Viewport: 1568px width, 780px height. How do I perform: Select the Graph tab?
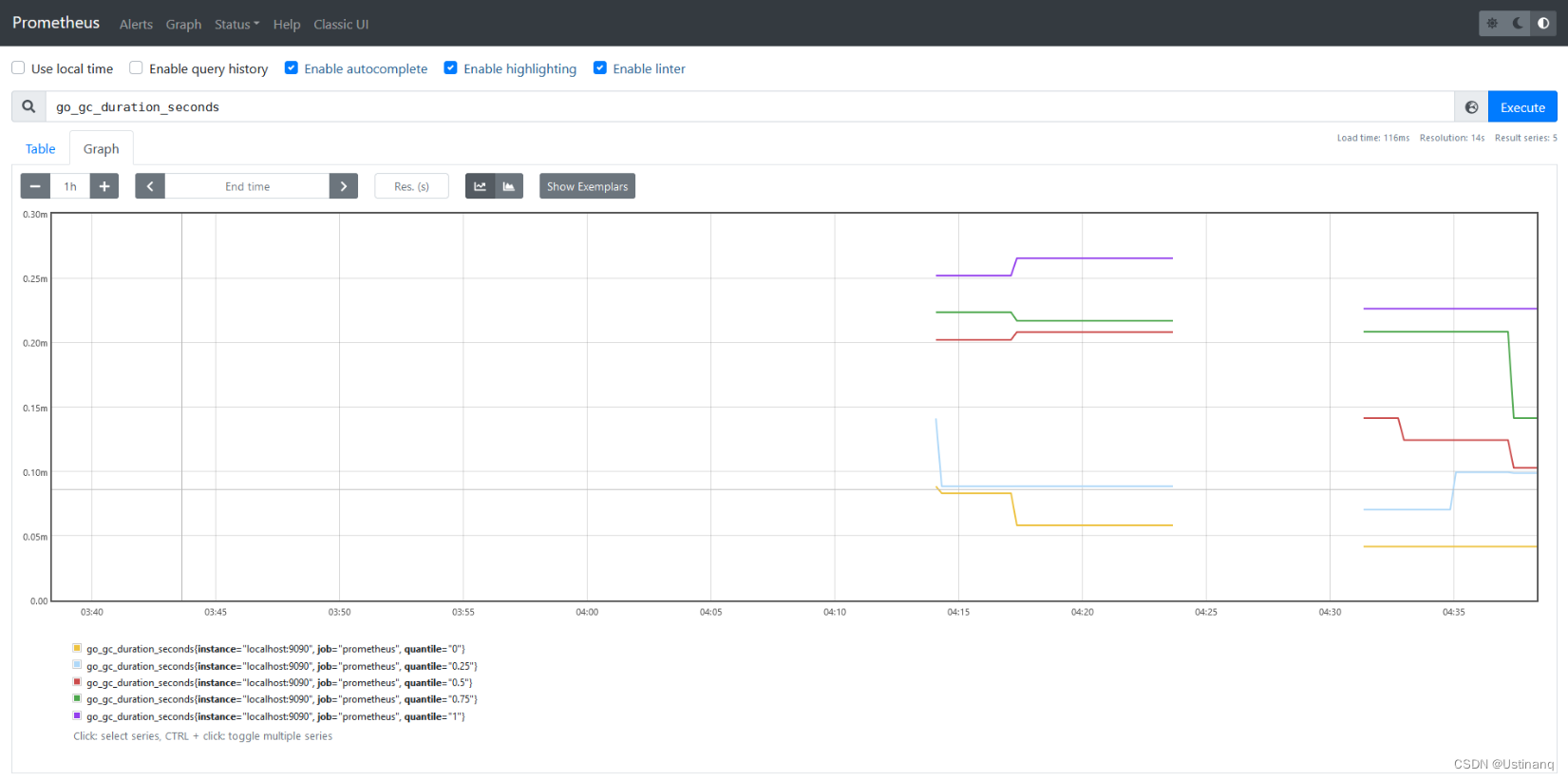pos(101,148)
